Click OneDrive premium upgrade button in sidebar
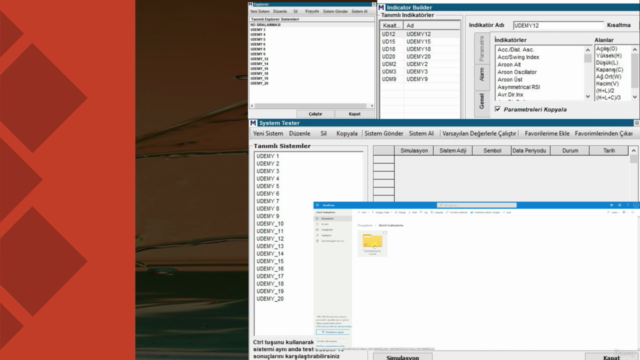The height and width of the screenshot is (360, 640). tap(333, 332)
